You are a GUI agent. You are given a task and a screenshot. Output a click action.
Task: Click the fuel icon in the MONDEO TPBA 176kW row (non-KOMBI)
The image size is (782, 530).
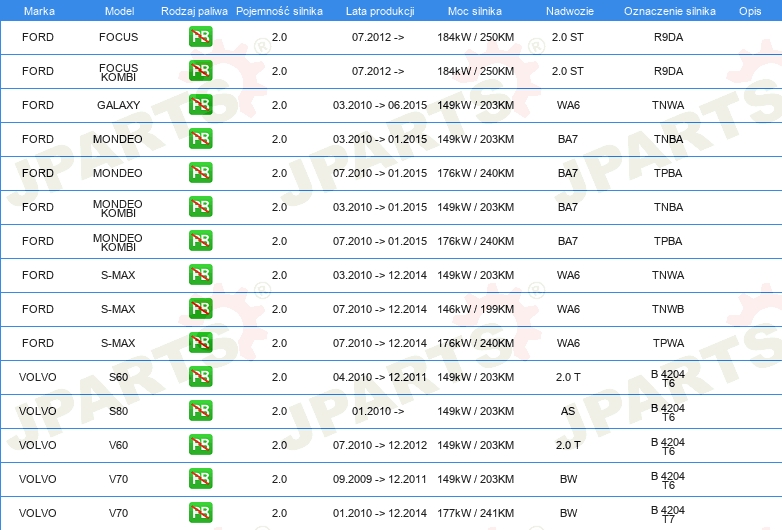tap(200, 173)
